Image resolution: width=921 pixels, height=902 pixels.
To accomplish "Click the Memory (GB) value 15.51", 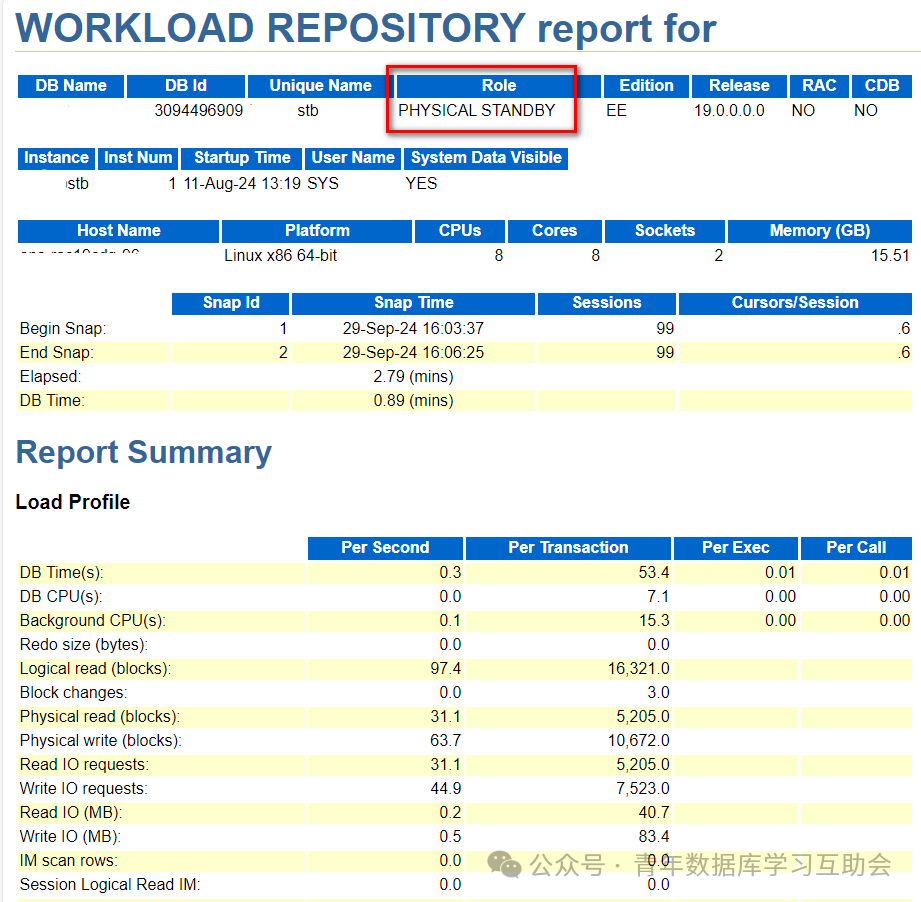I will 890,255.
